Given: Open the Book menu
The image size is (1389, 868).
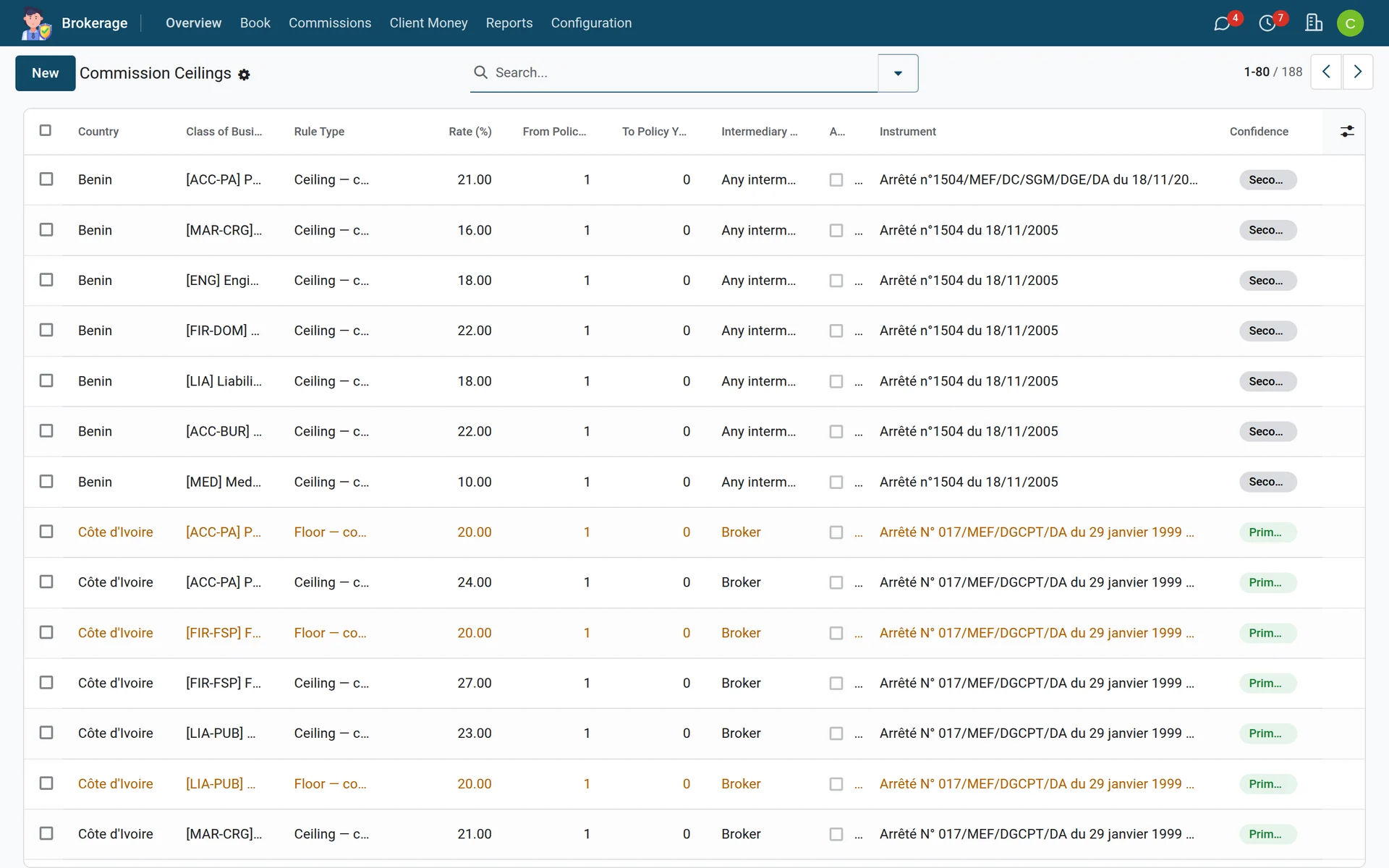Looking at the screenshot, I should tap(255, 23).
